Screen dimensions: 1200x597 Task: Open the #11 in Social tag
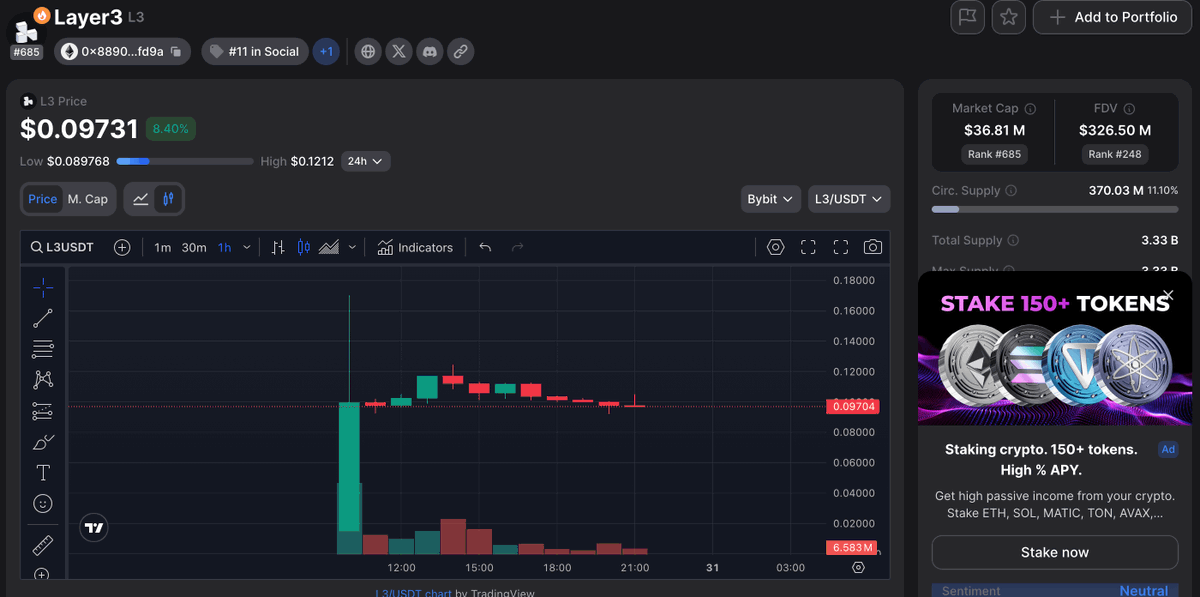pos(255,51)
